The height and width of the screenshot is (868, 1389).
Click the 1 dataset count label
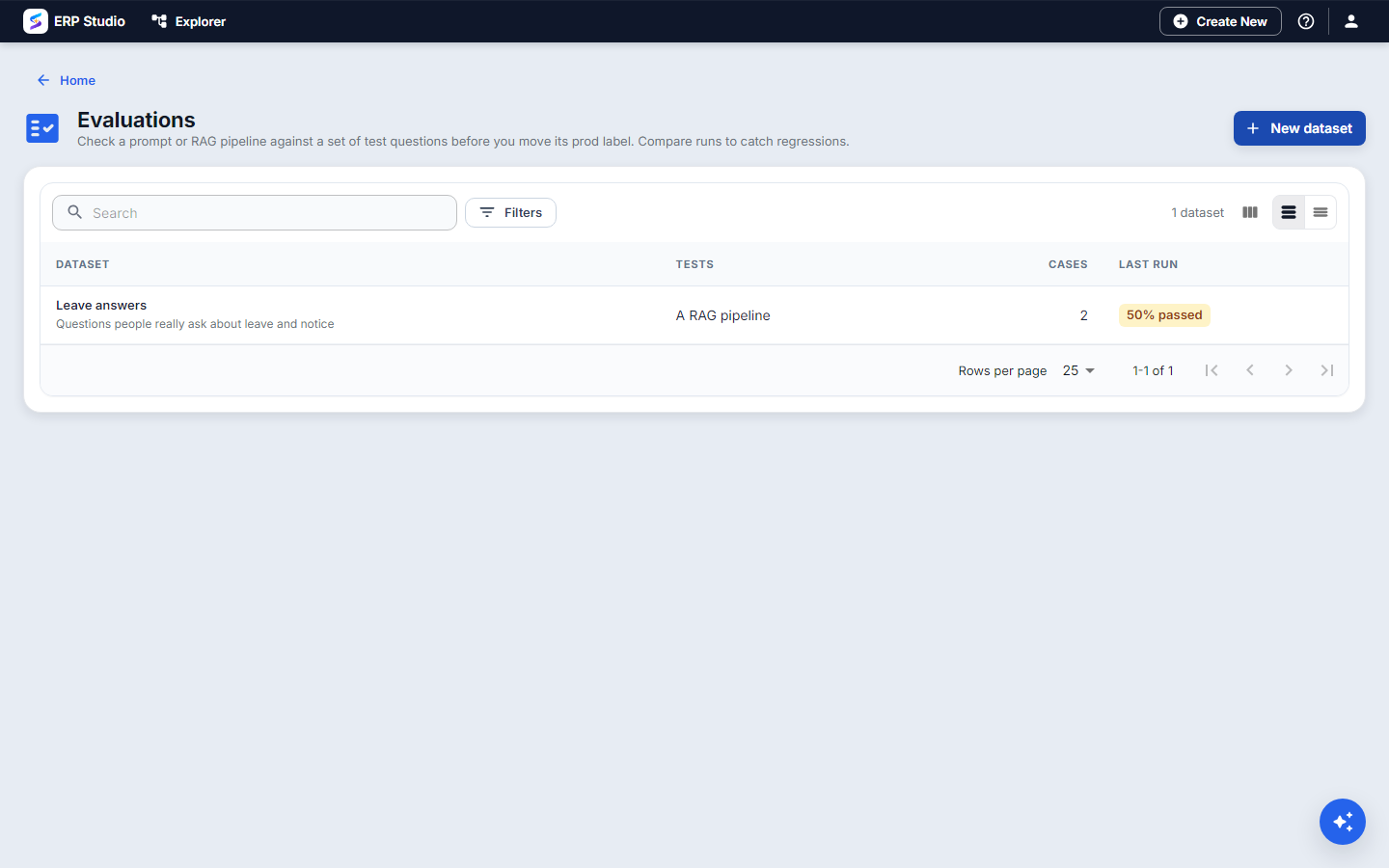(1197, 212)
